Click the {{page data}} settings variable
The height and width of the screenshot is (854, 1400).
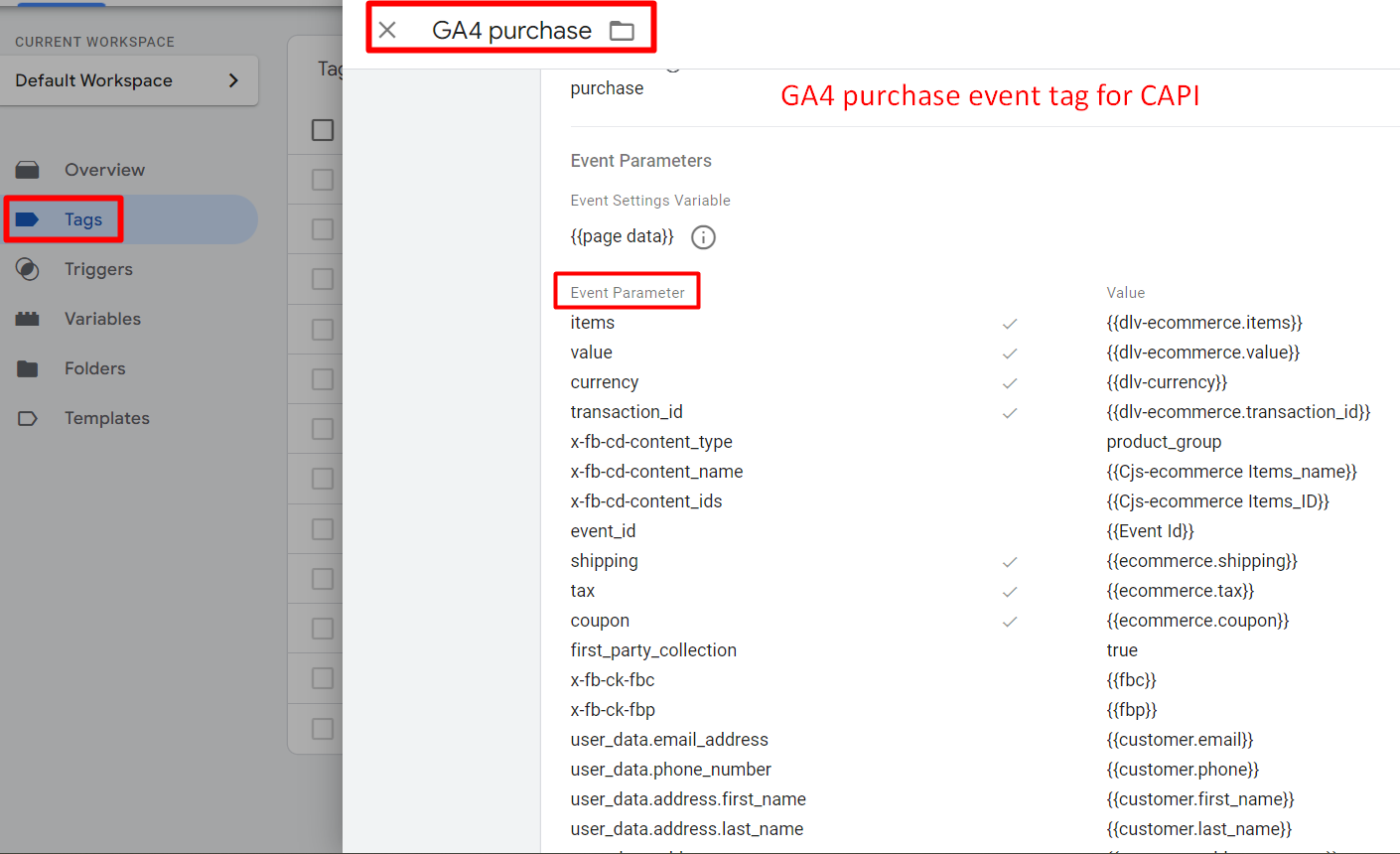[622, 236]
